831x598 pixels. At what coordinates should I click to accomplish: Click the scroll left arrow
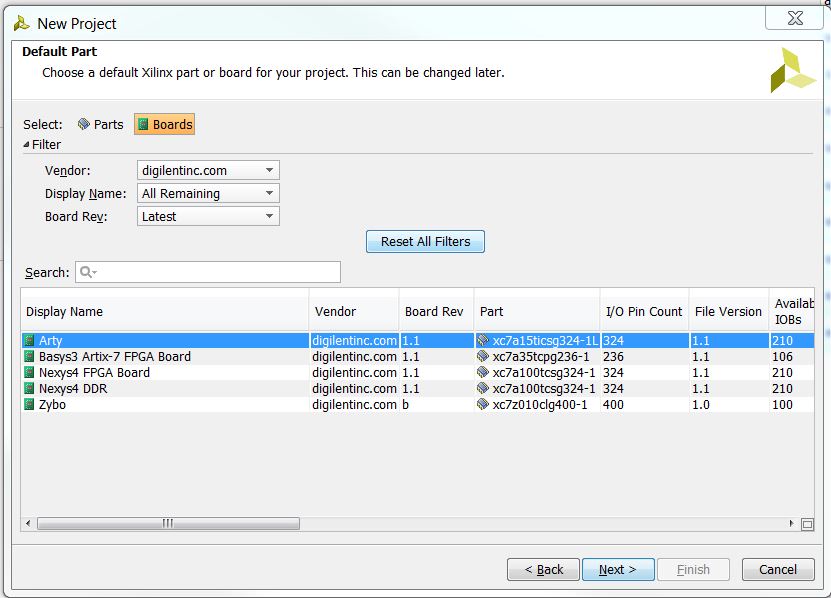pos(28,524)
